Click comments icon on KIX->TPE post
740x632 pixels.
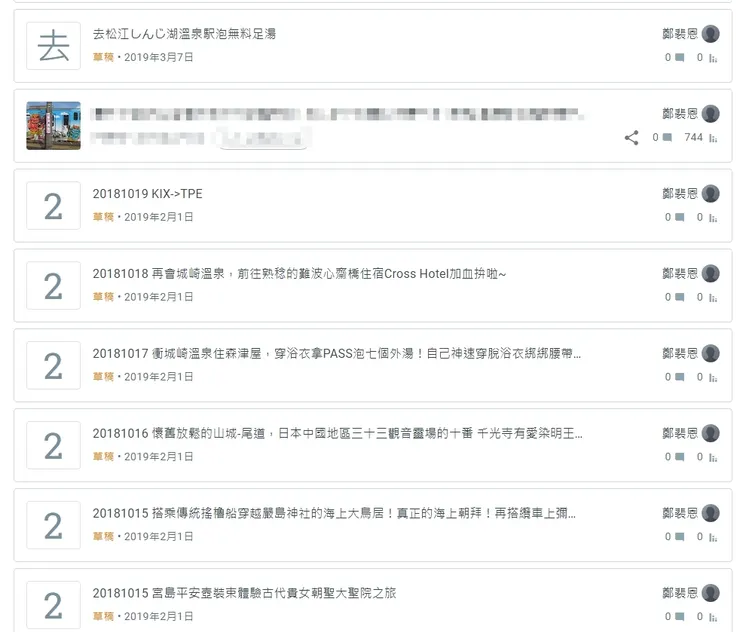pos(680,217)
